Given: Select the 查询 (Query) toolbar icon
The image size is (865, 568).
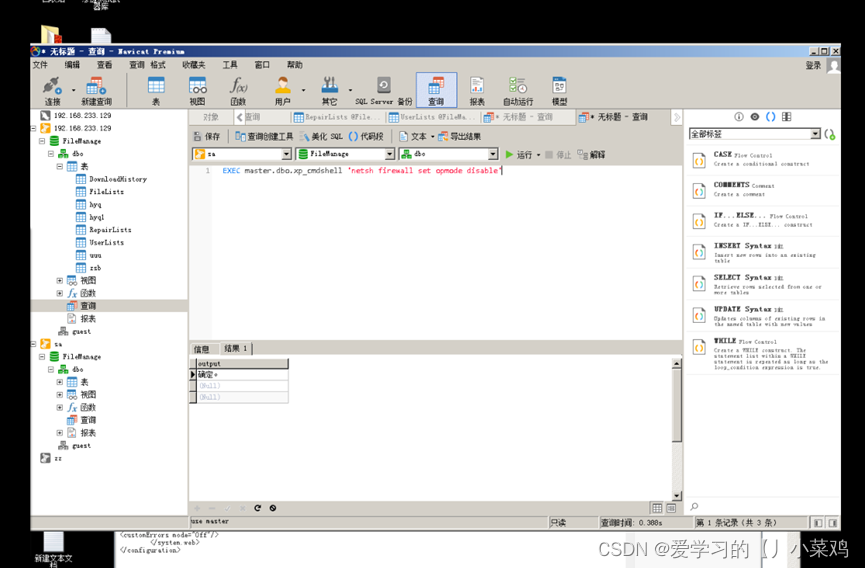Looking at the screenshot, I should tap(436, 90).
